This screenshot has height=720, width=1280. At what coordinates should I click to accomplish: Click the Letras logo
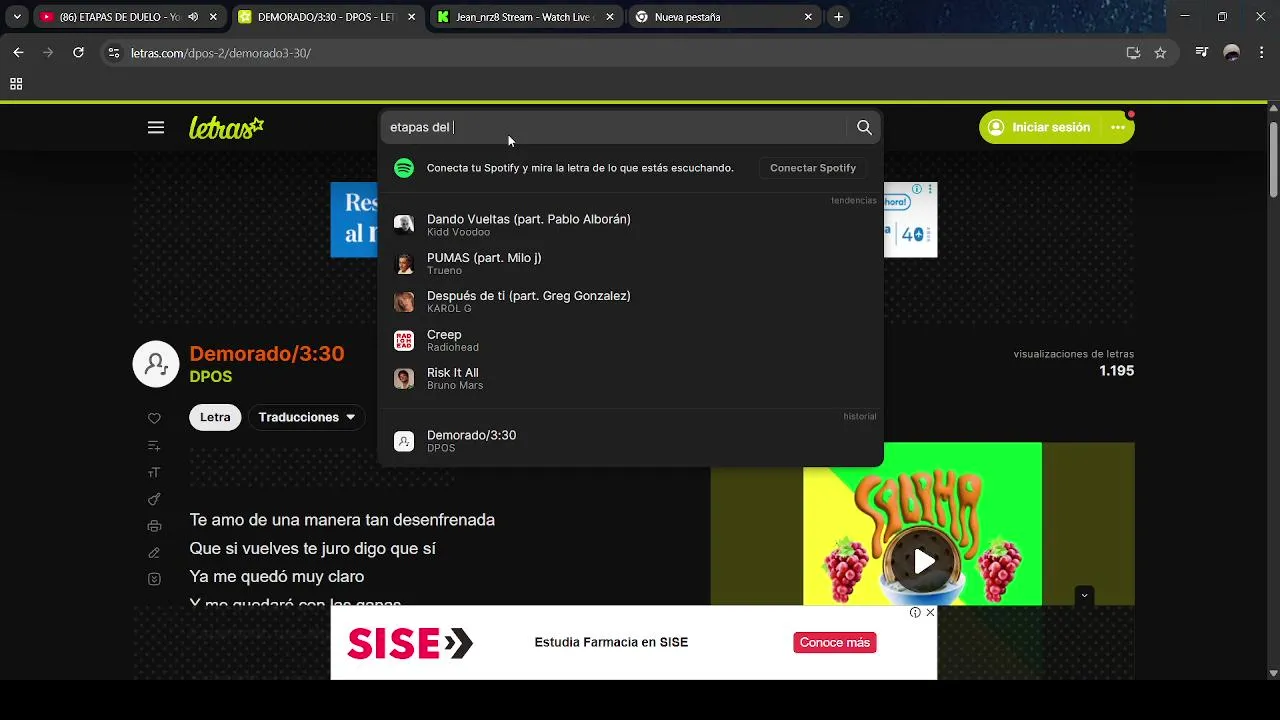pos(227,127)
